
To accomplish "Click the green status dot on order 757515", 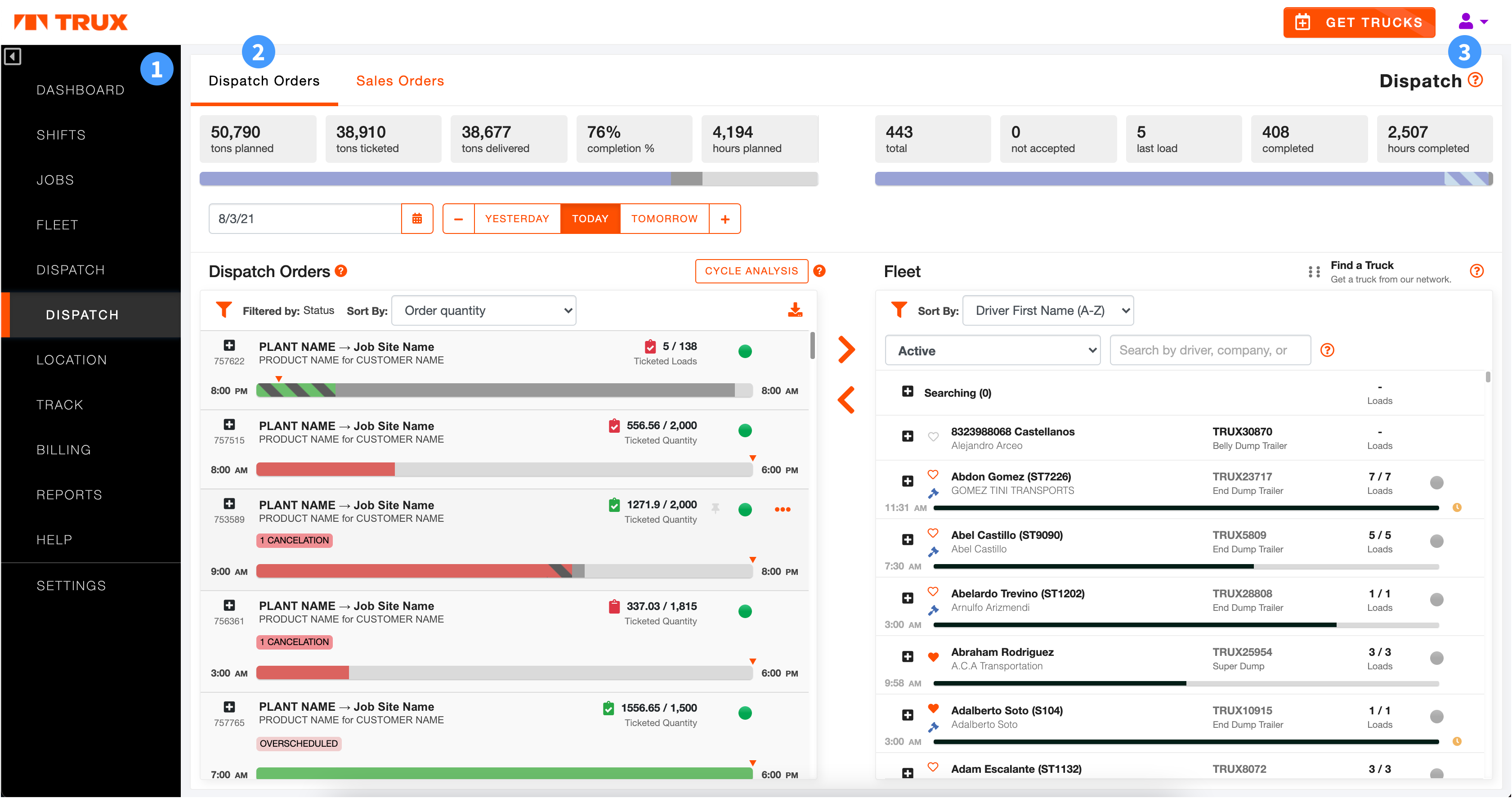I will pos(745,430).
